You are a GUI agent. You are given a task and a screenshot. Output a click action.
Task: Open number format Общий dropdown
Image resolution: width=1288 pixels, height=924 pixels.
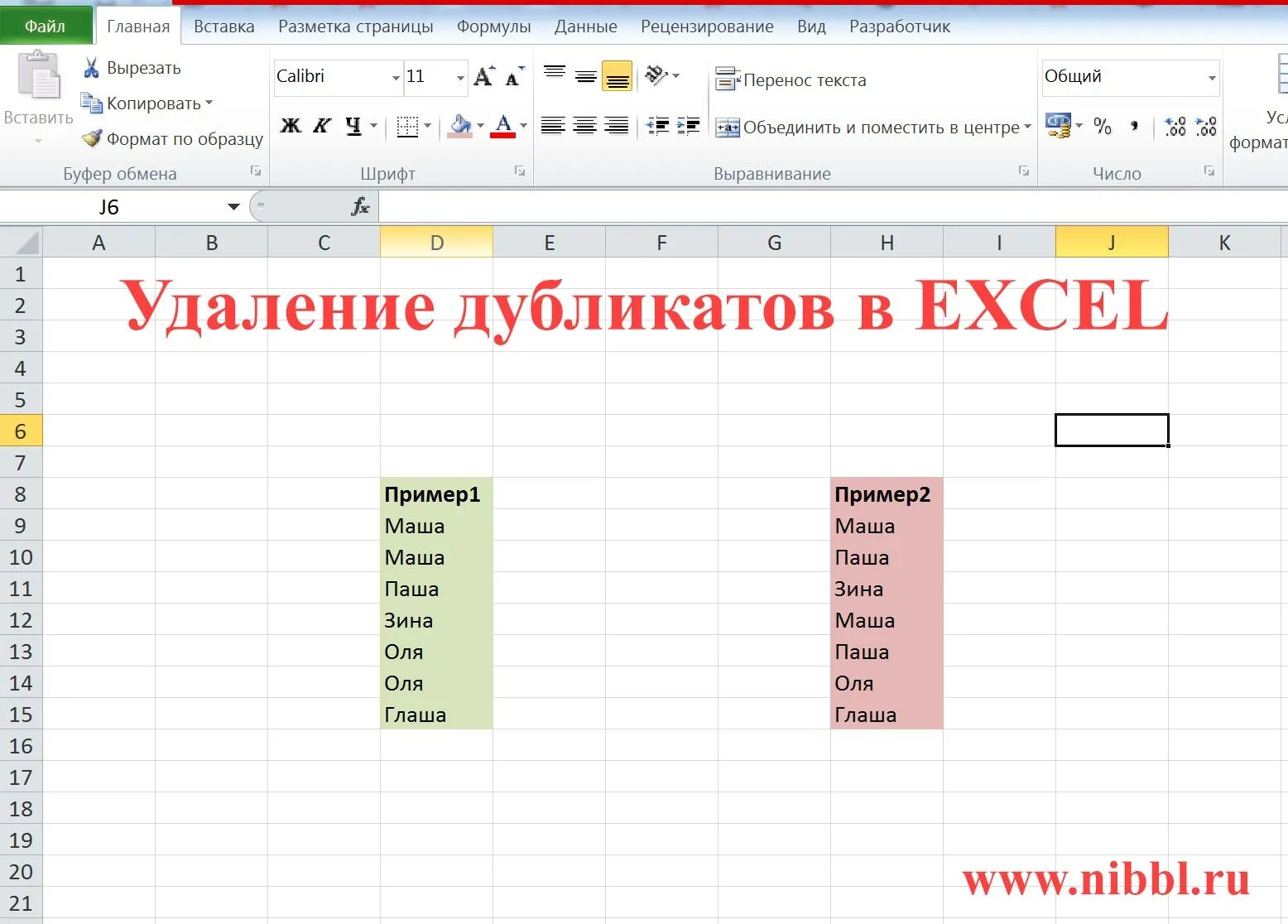click(x=1212, y=78)
